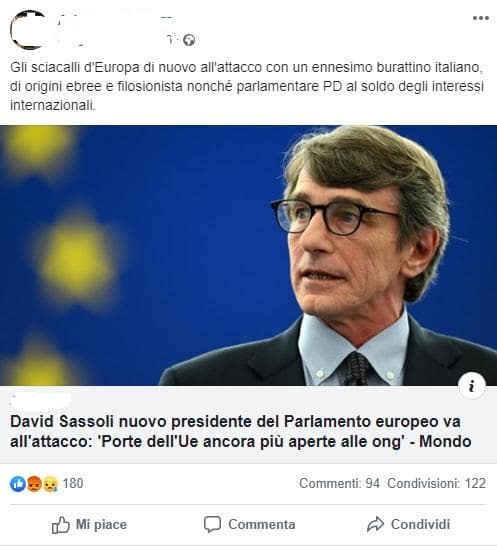The width and height of the screenshot is (497, 546).
Task: Click the blurred source domain above the headline
Action: click(x=40, y=400)
